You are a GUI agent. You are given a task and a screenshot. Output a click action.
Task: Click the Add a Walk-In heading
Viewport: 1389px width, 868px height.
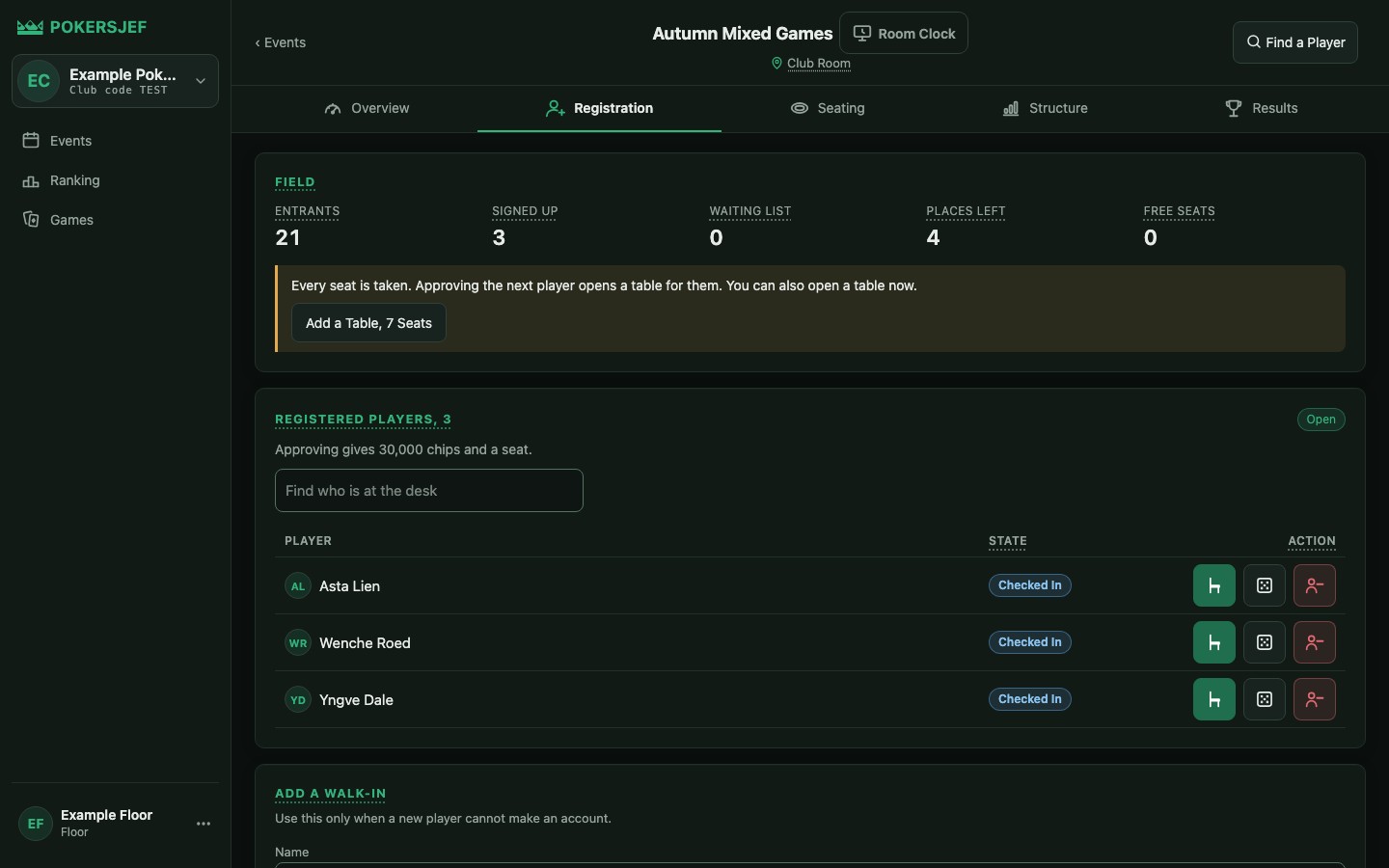(x=330, y=794)
